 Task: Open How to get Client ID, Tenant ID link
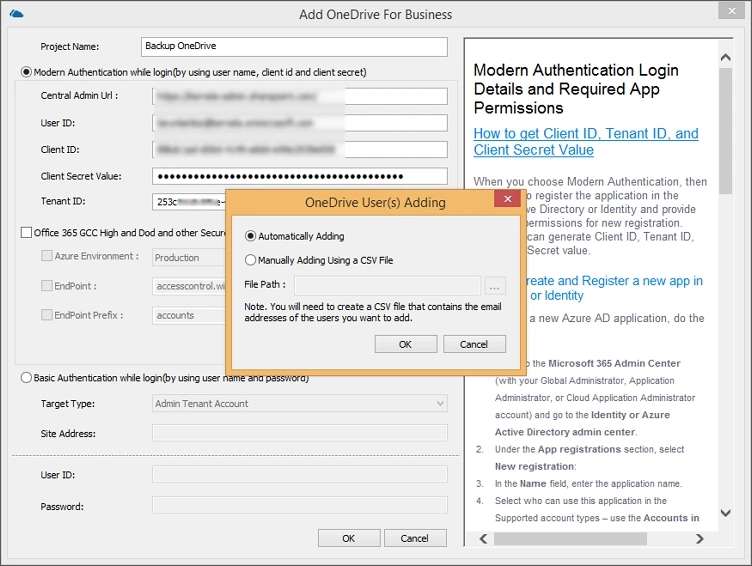[x=586, y=142]
